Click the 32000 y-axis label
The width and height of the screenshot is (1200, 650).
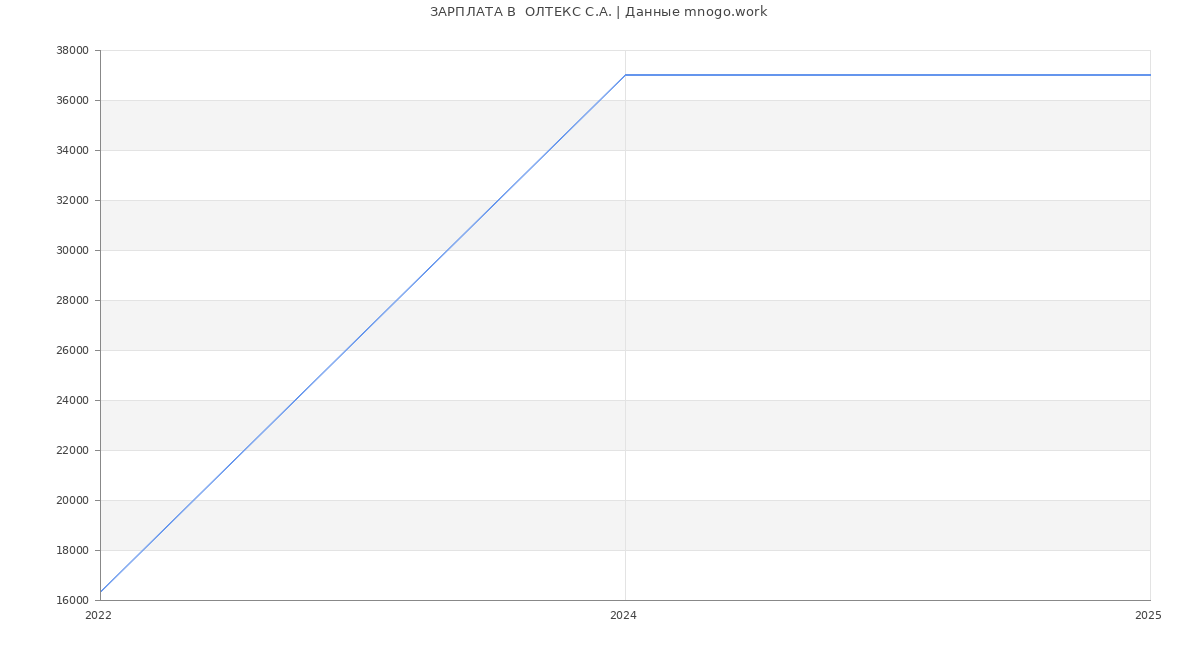click(74, 201)
